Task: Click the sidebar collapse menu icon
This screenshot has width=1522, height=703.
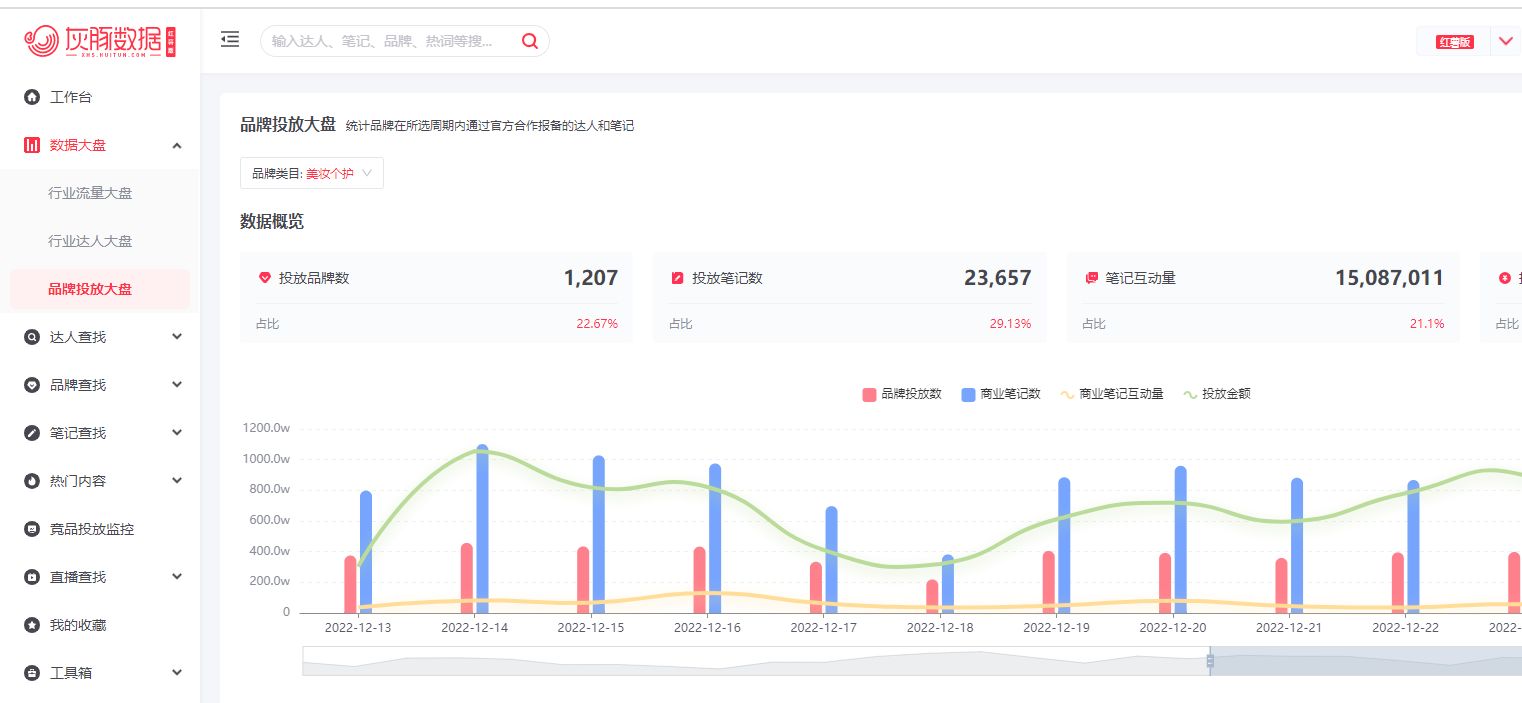Action: click(230, 40)
